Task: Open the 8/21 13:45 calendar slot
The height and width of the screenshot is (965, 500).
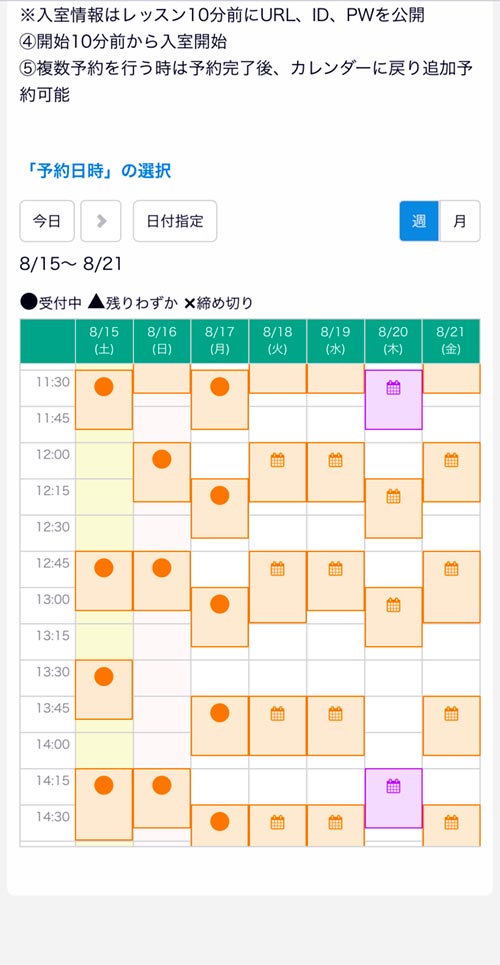Action: (x=451, y=726)
